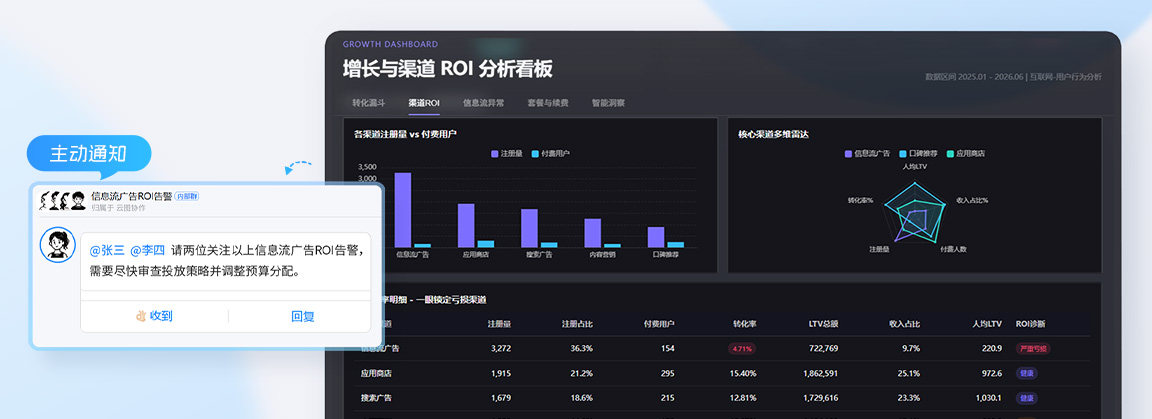Click the 3,272 registration count cell
This screenshot has height=419, width=1152.
[x=500, y=348]
